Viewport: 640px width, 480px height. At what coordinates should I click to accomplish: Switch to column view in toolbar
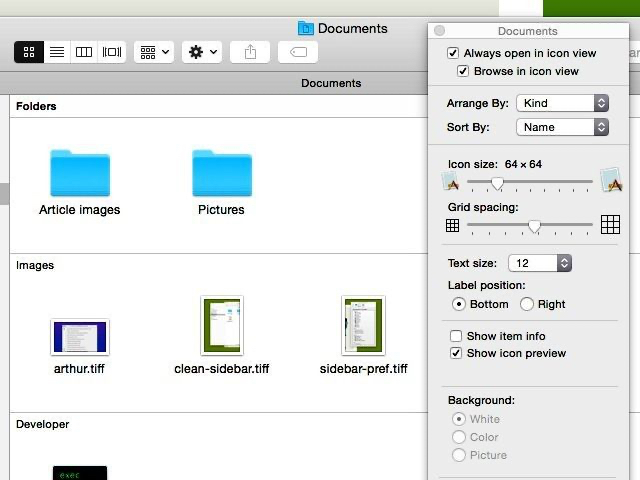[84, 52]
